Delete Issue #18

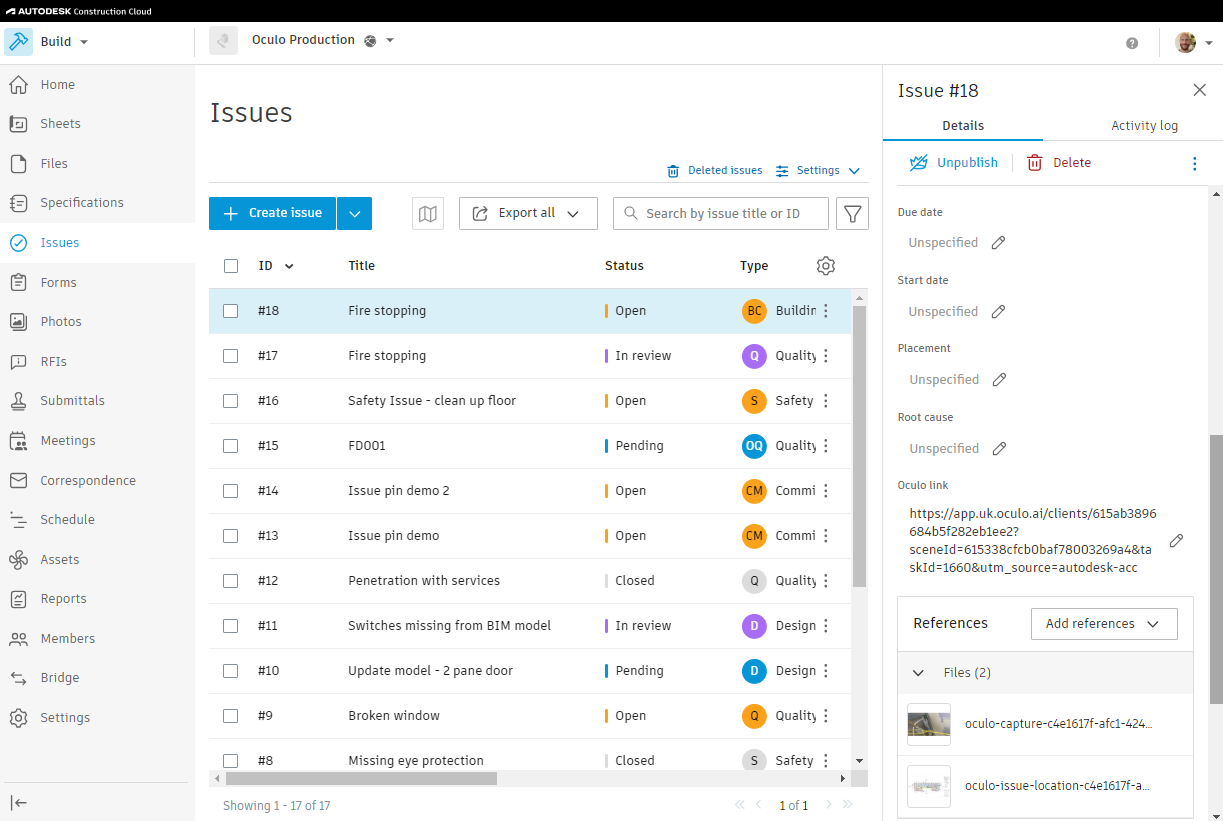(1058, 163)
